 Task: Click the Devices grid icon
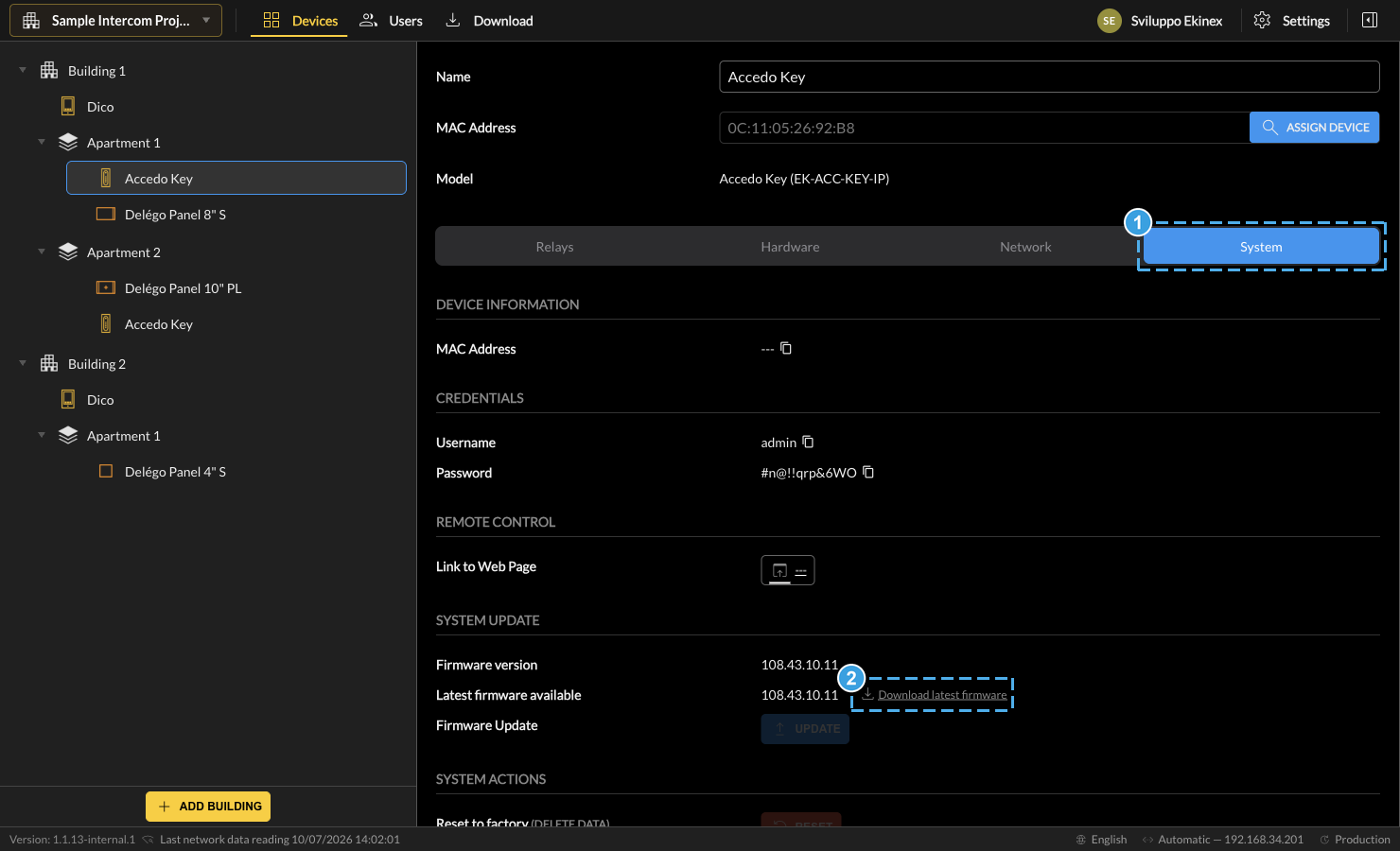[x=271, y=20]
